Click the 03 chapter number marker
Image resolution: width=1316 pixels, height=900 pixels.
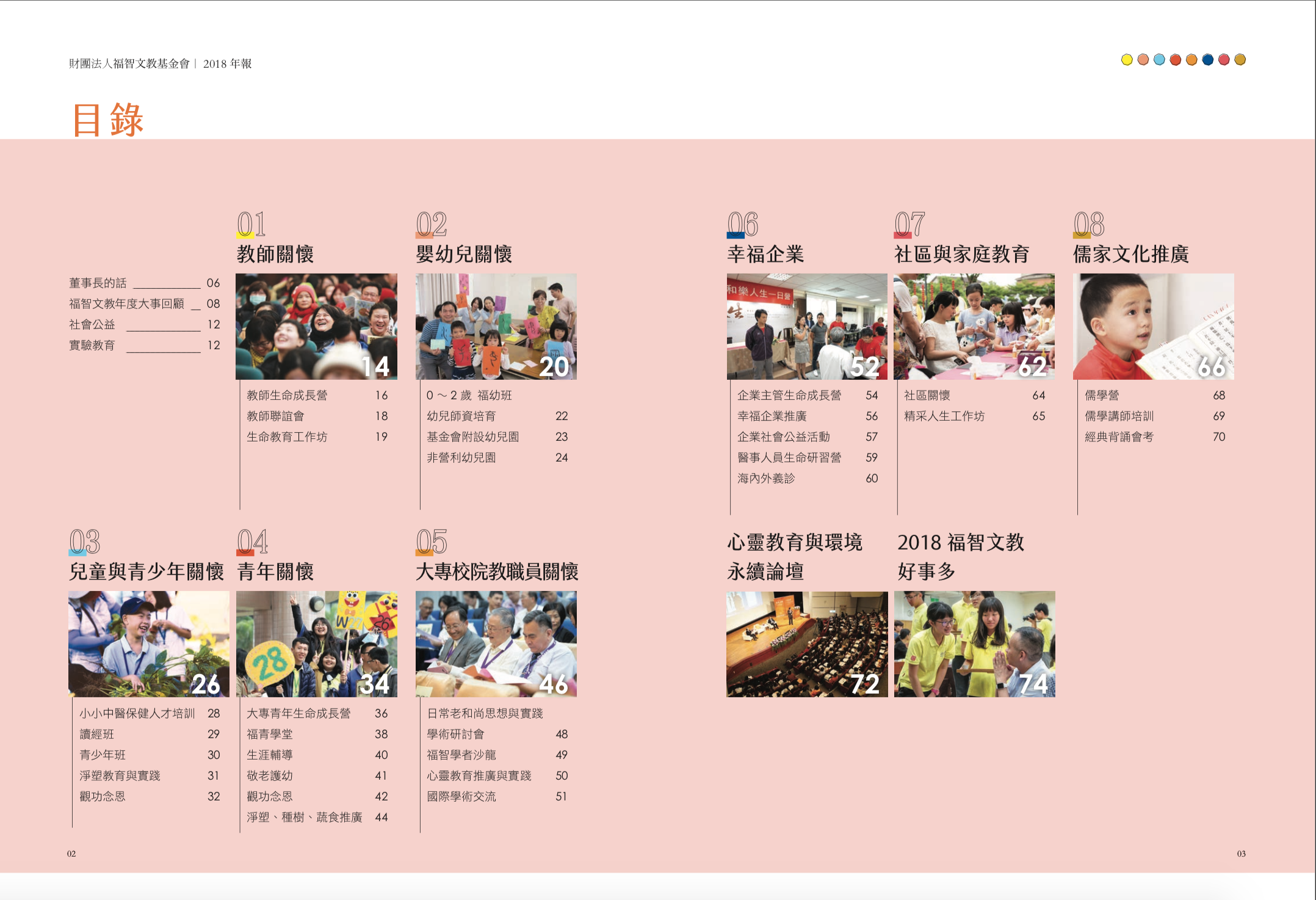point(84,542)
